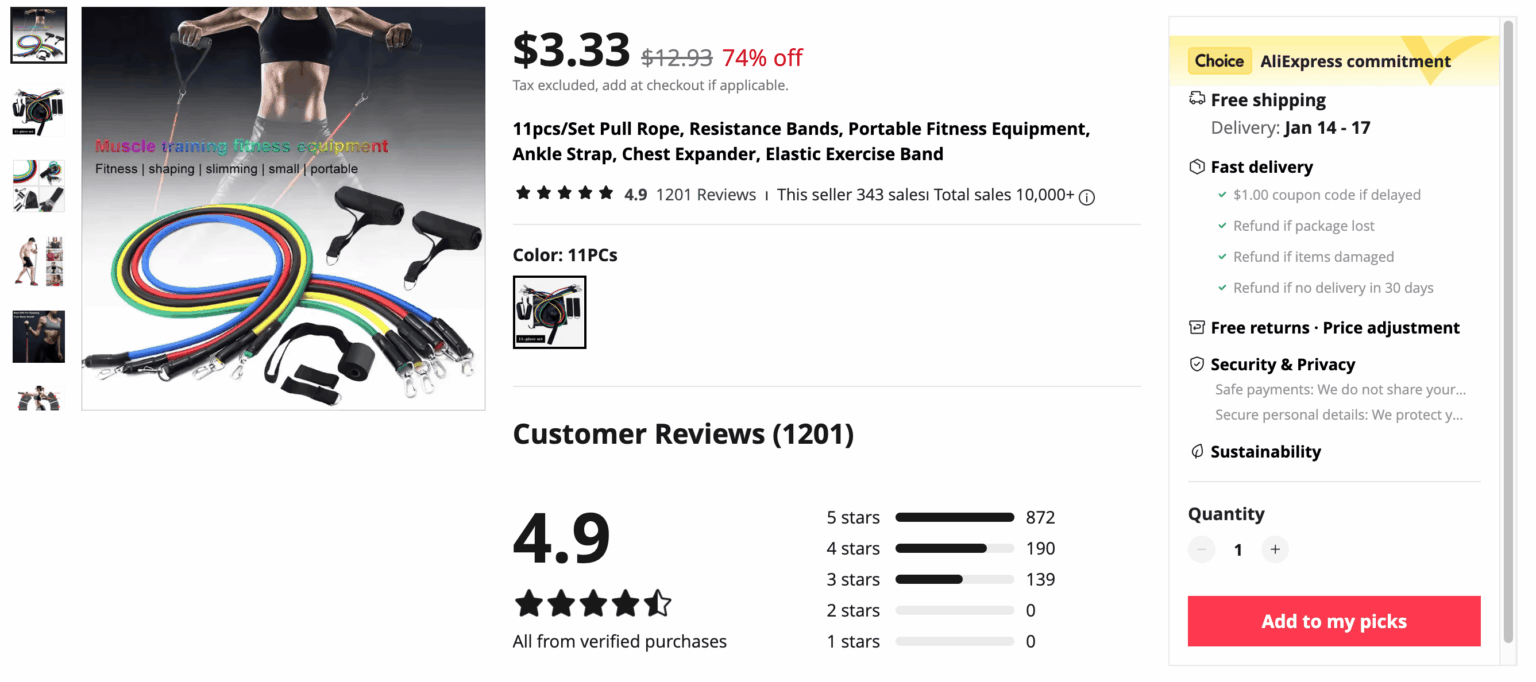This screenshot has width=1536, height=682.
Task: Click the Add to my picks button
Action: (1334, 621)
